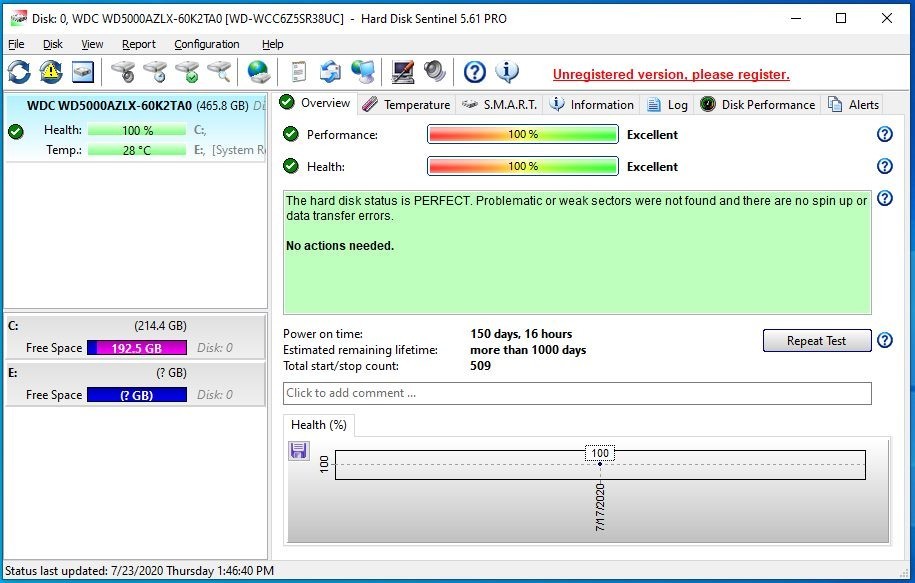Viewport: 915px width, 583px height.
Task: Click the globe and monitor network icon
Action: click(x=363, y=72)
